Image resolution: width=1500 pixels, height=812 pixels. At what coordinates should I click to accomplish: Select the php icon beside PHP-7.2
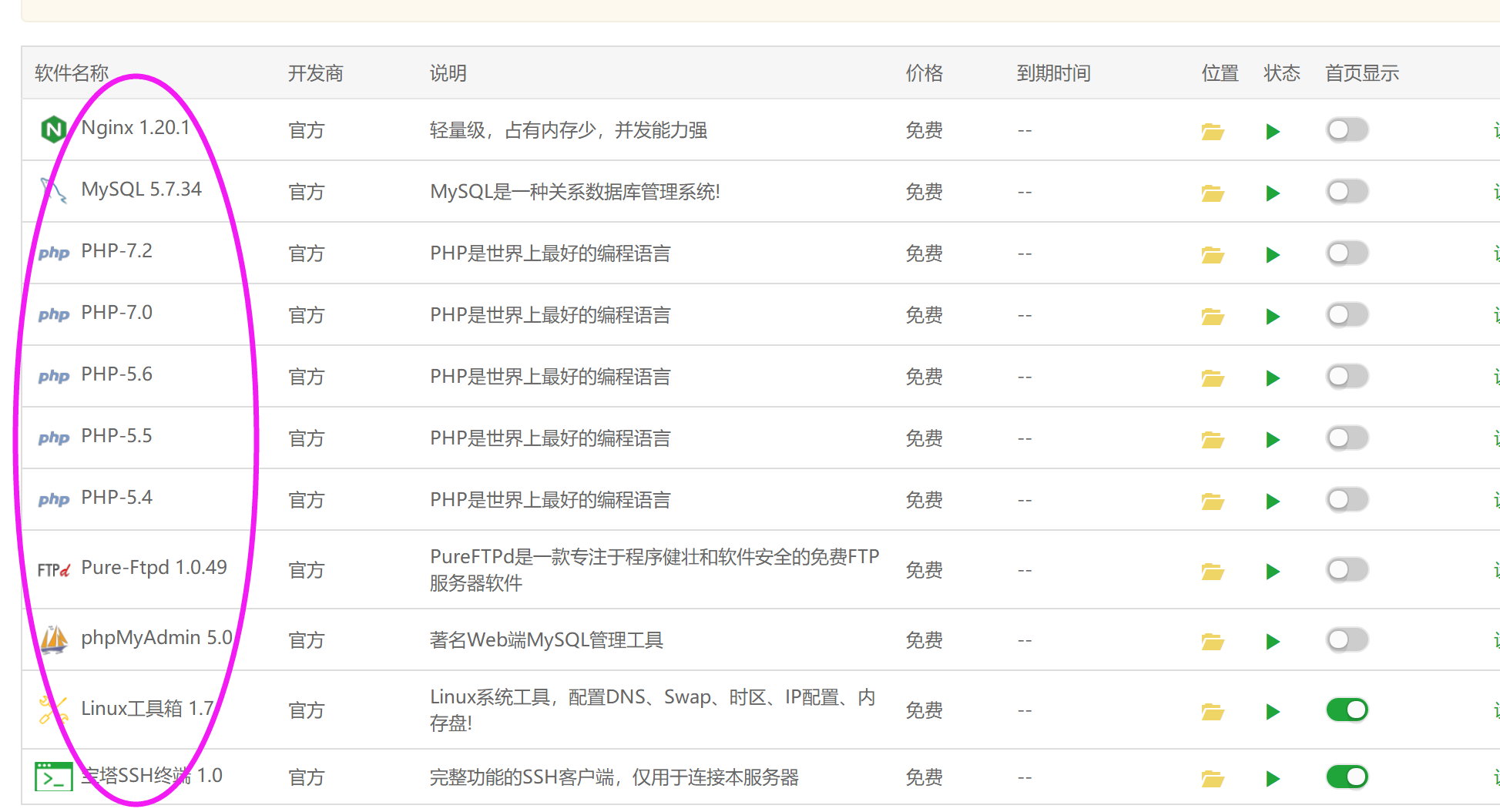[x=52, y=253]
